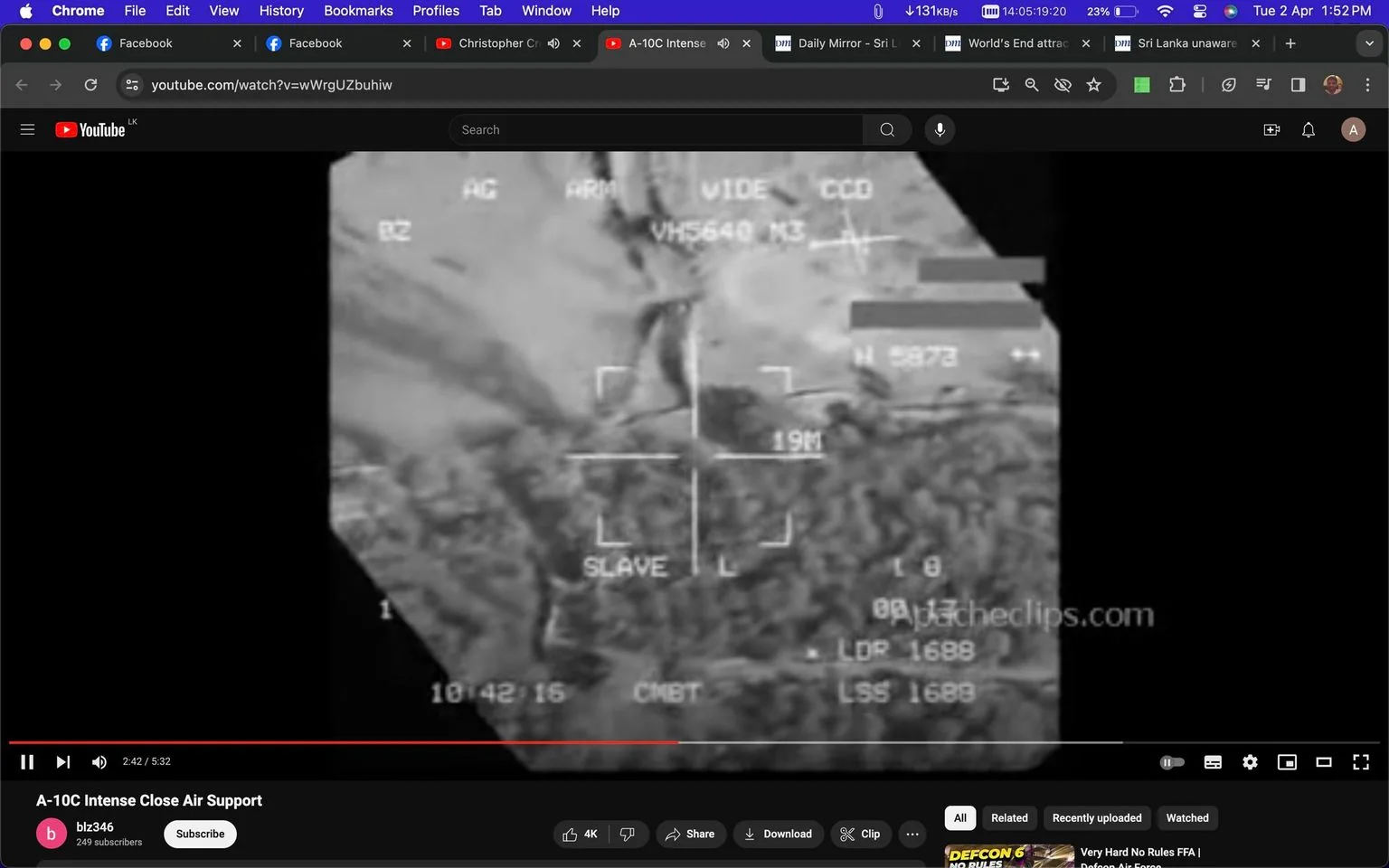
Task: Skip to the next video
Action: click(x=62, y=761)
